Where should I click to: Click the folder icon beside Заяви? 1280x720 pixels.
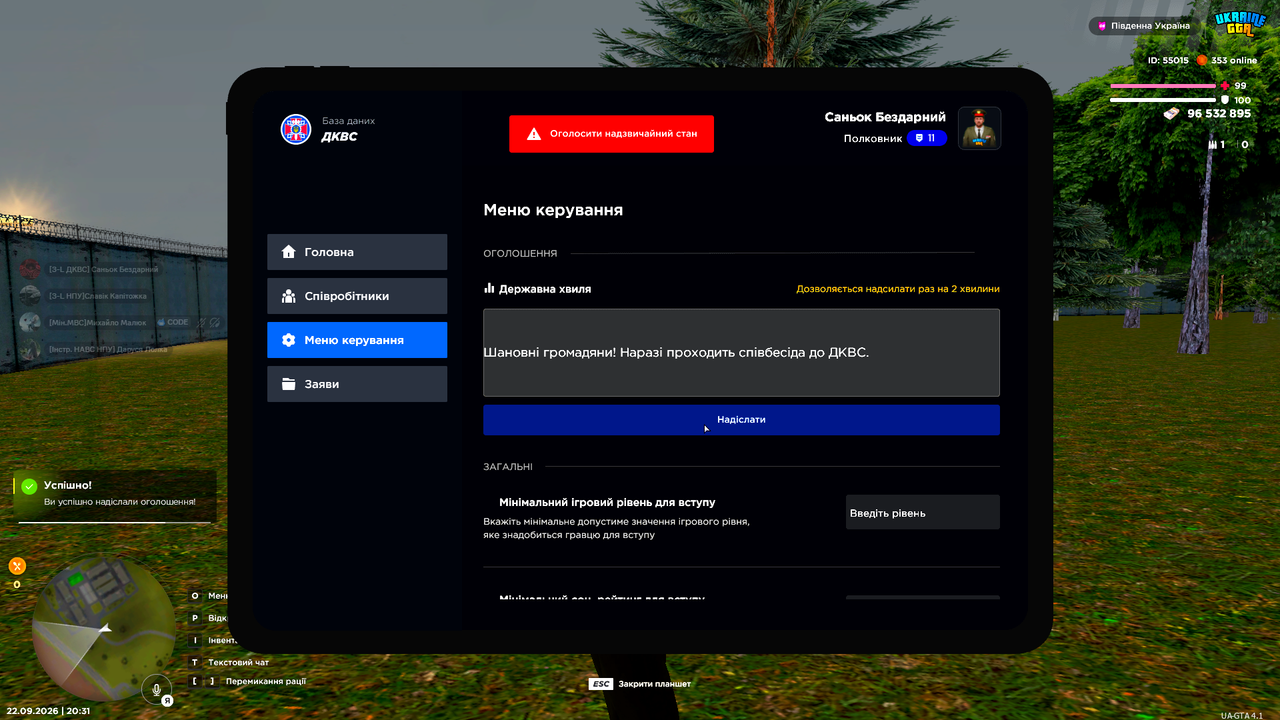[289, 384]
